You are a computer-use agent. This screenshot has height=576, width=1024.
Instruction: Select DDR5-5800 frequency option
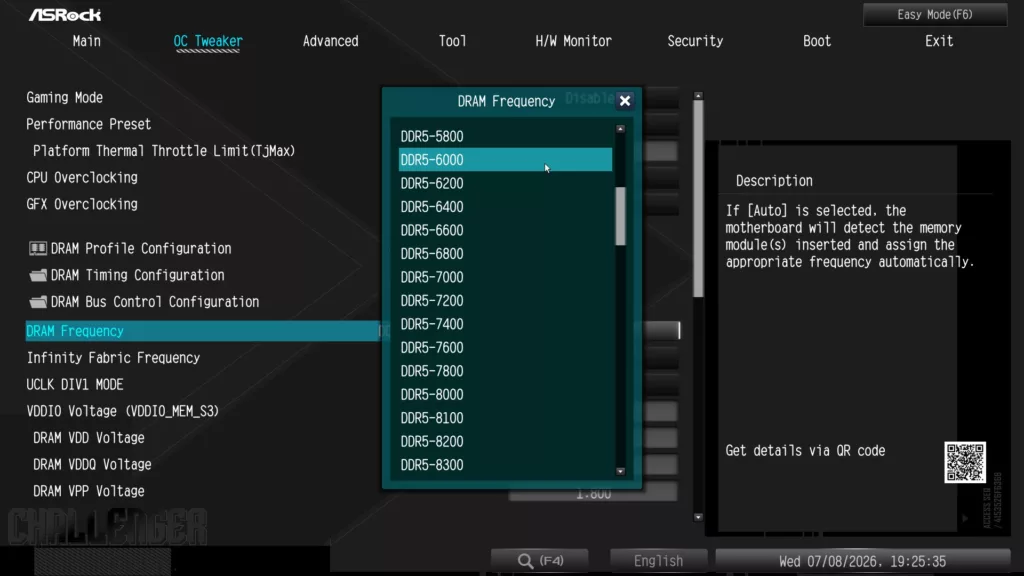click(505, 136)
